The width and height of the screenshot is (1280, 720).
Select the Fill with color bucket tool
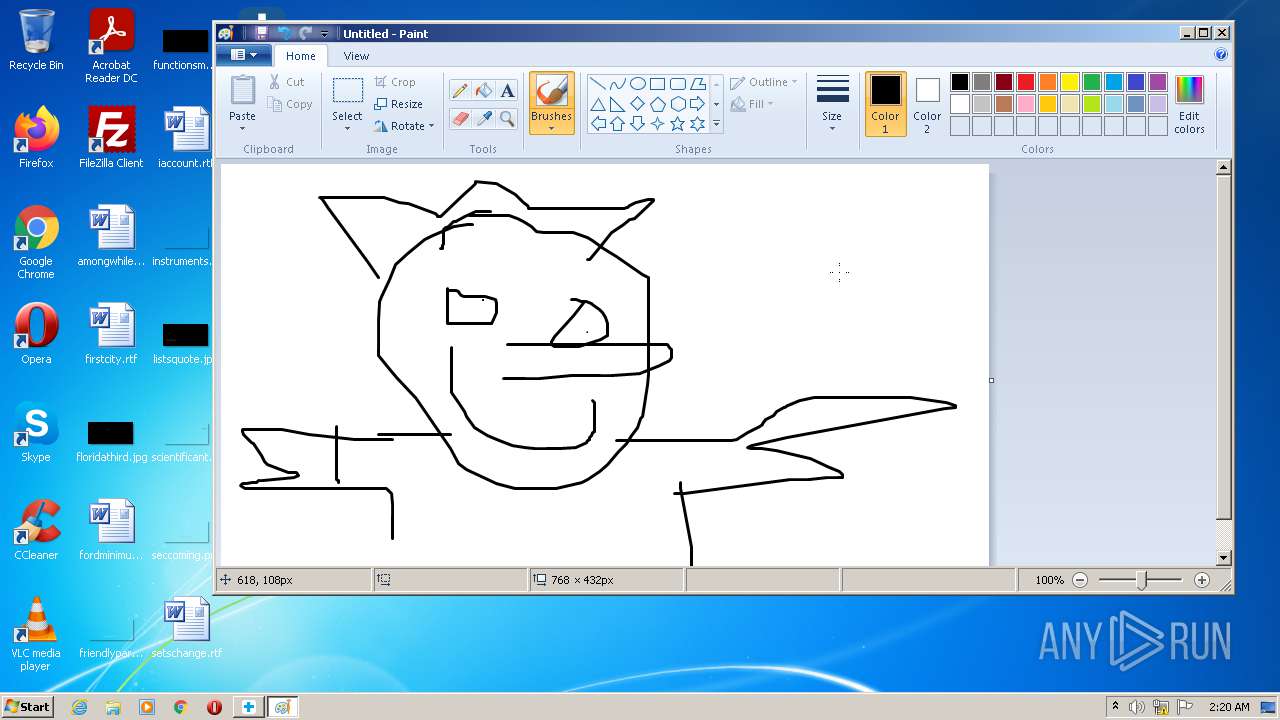tap(484, 91)
